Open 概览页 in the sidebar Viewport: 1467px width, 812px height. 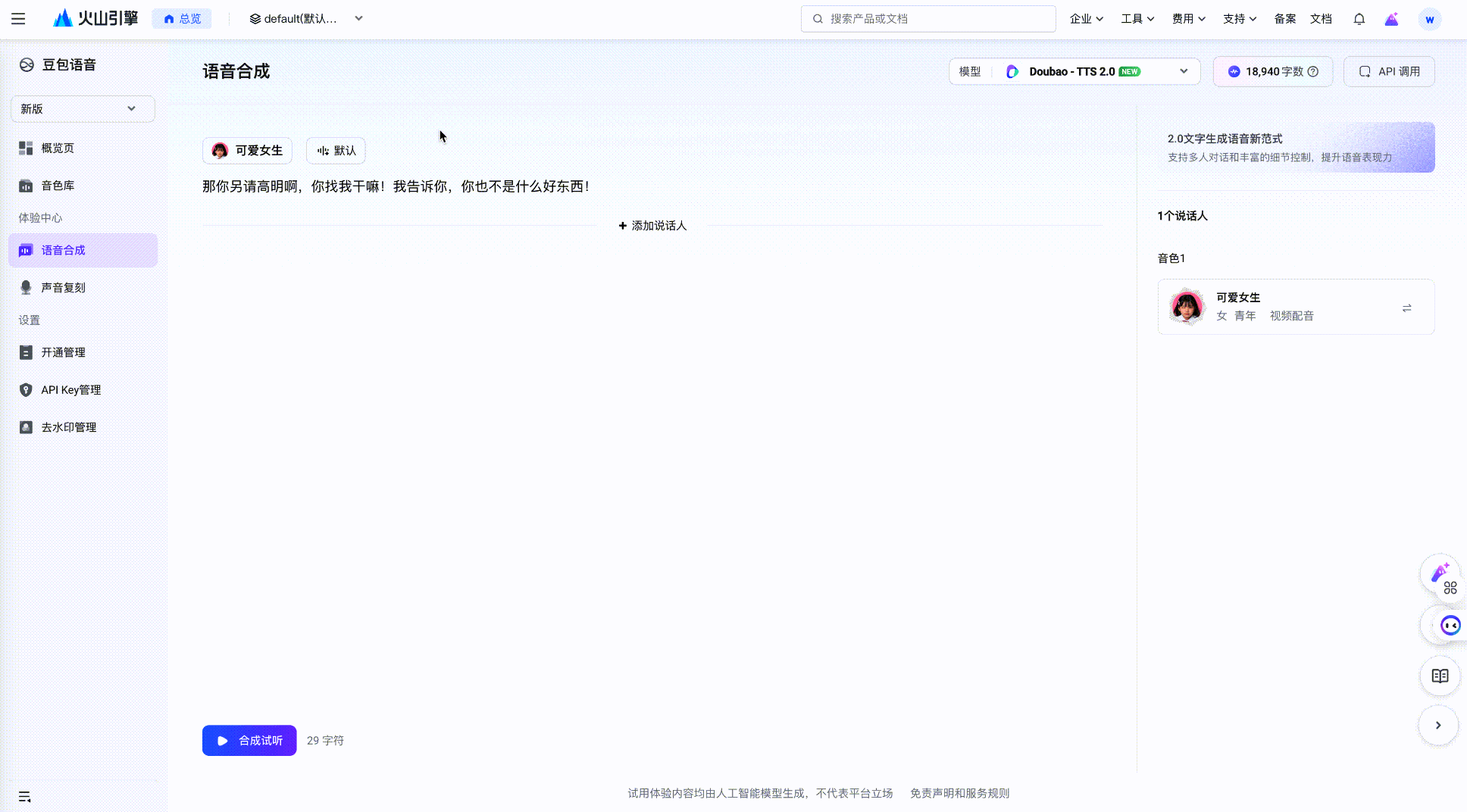[x=83, y=148]
